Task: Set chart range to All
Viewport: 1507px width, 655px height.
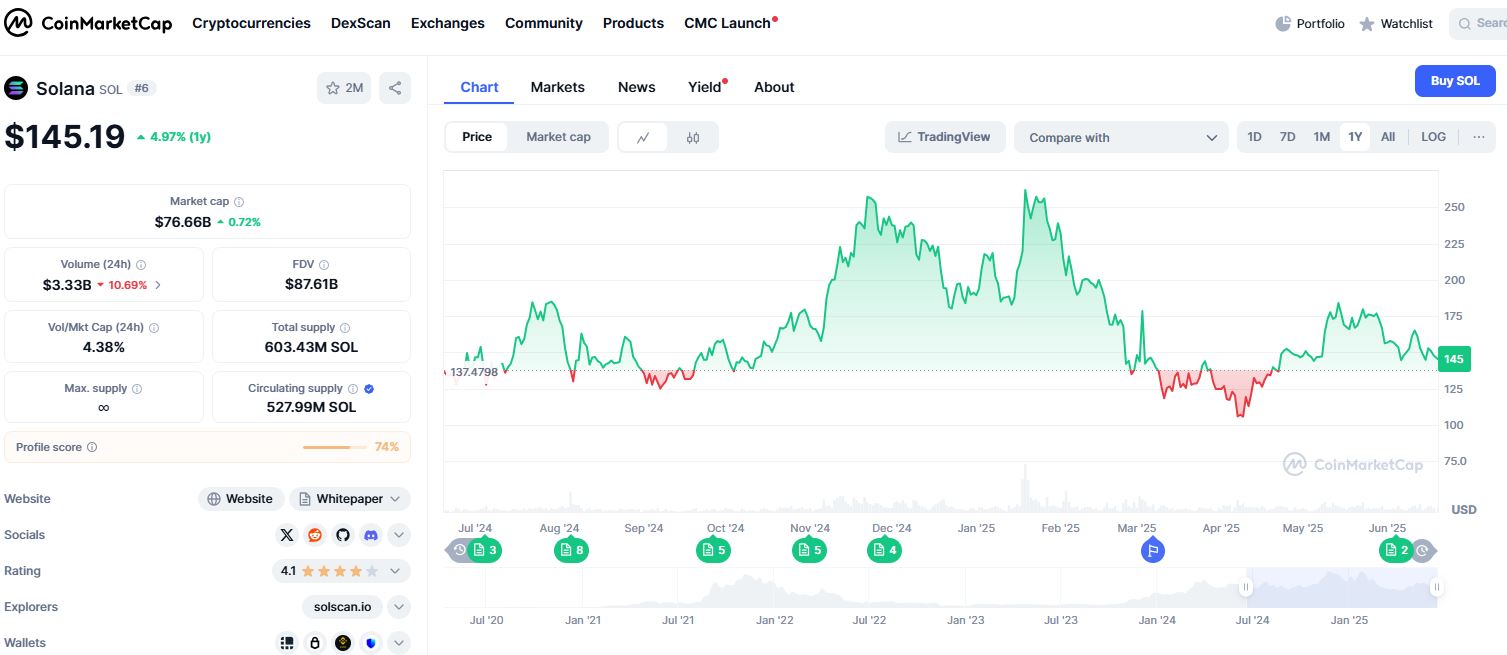Action: point(1388,137)
